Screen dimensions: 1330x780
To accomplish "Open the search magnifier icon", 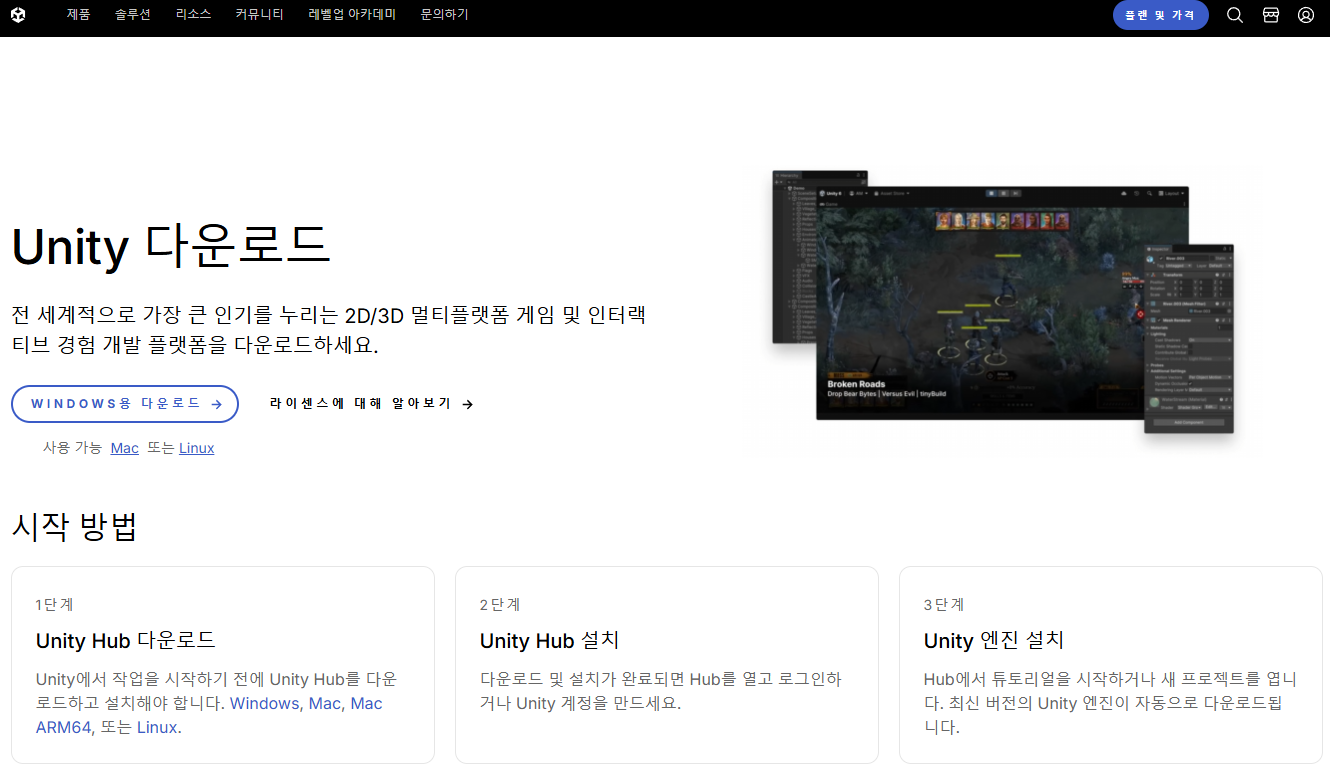I will tap(1235, 15).
